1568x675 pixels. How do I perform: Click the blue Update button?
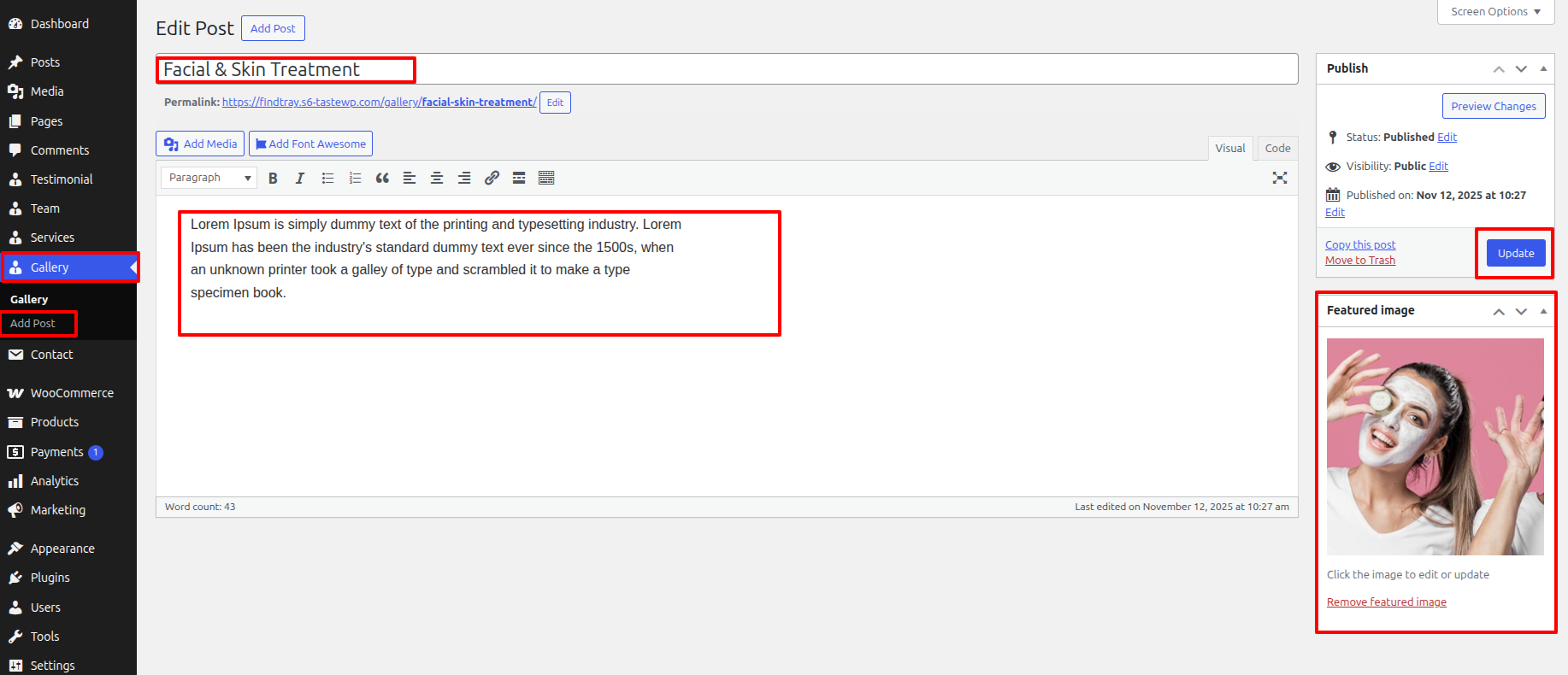point(1515,253)
